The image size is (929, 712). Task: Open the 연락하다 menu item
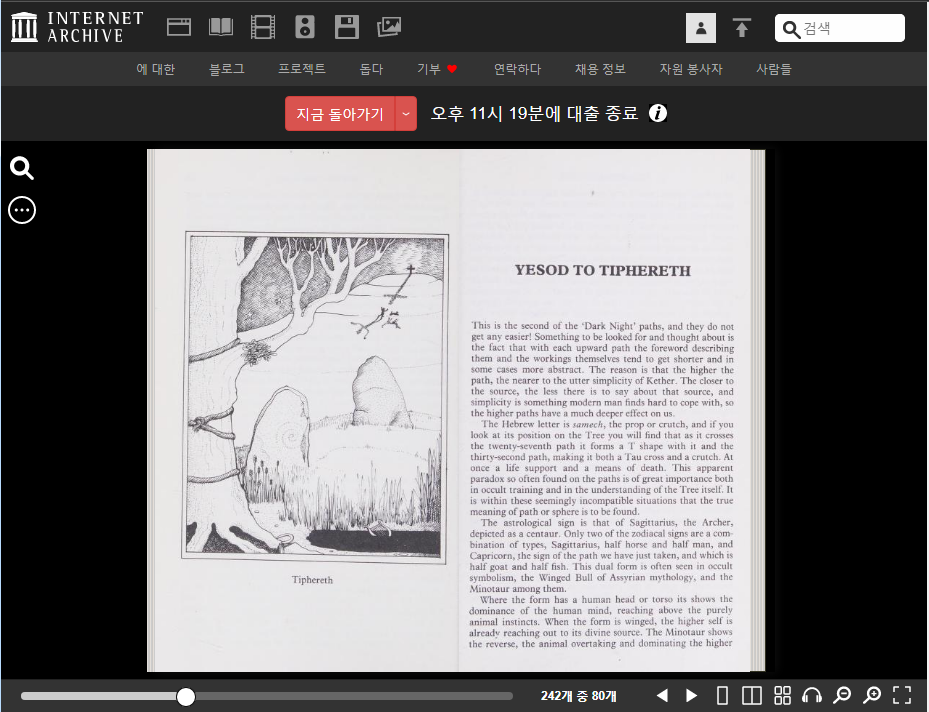[x=518, y=69]
